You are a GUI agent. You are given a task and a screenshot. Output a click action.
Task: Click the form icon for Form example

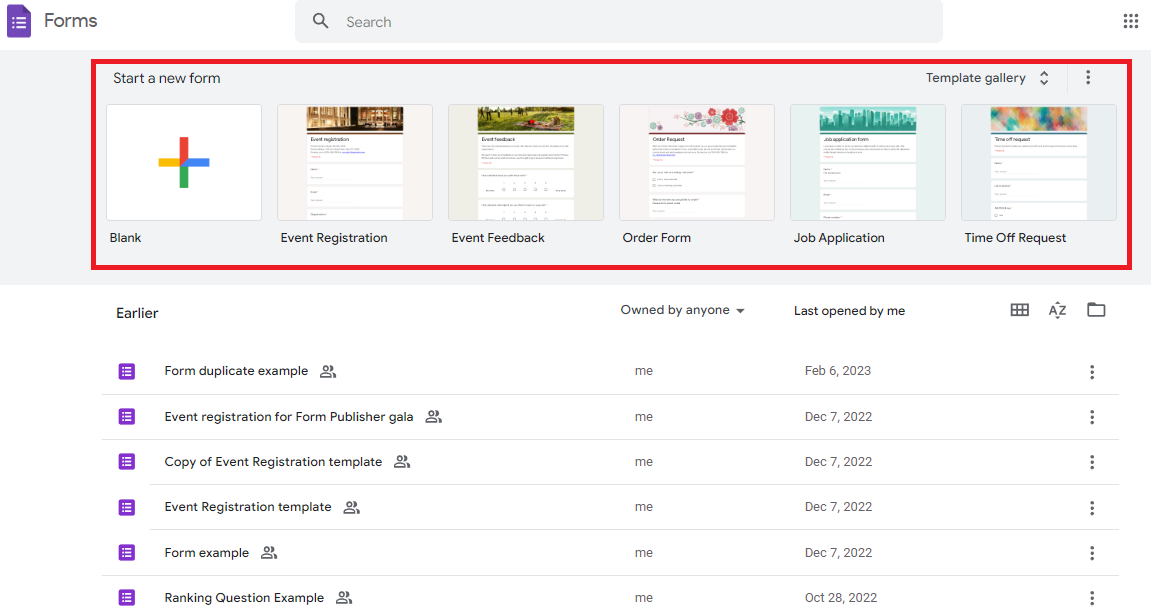pyautogui.click(x=127, y=552)
